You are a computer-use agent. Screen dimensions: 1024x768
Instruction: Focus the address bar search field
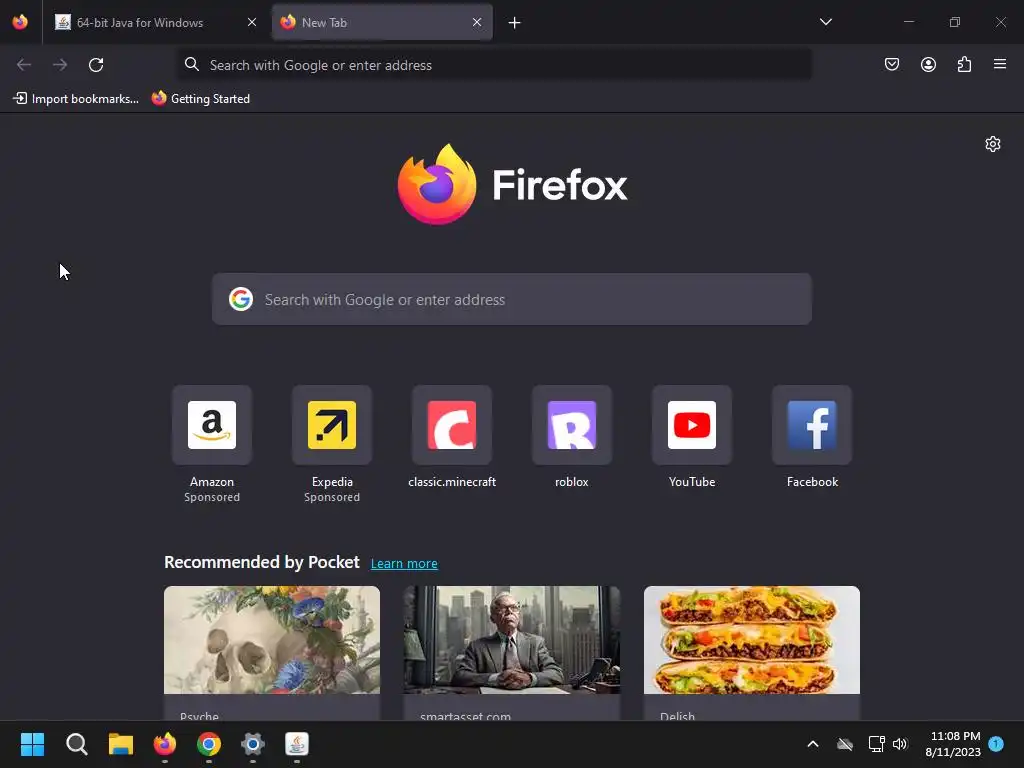coord(494,65)
